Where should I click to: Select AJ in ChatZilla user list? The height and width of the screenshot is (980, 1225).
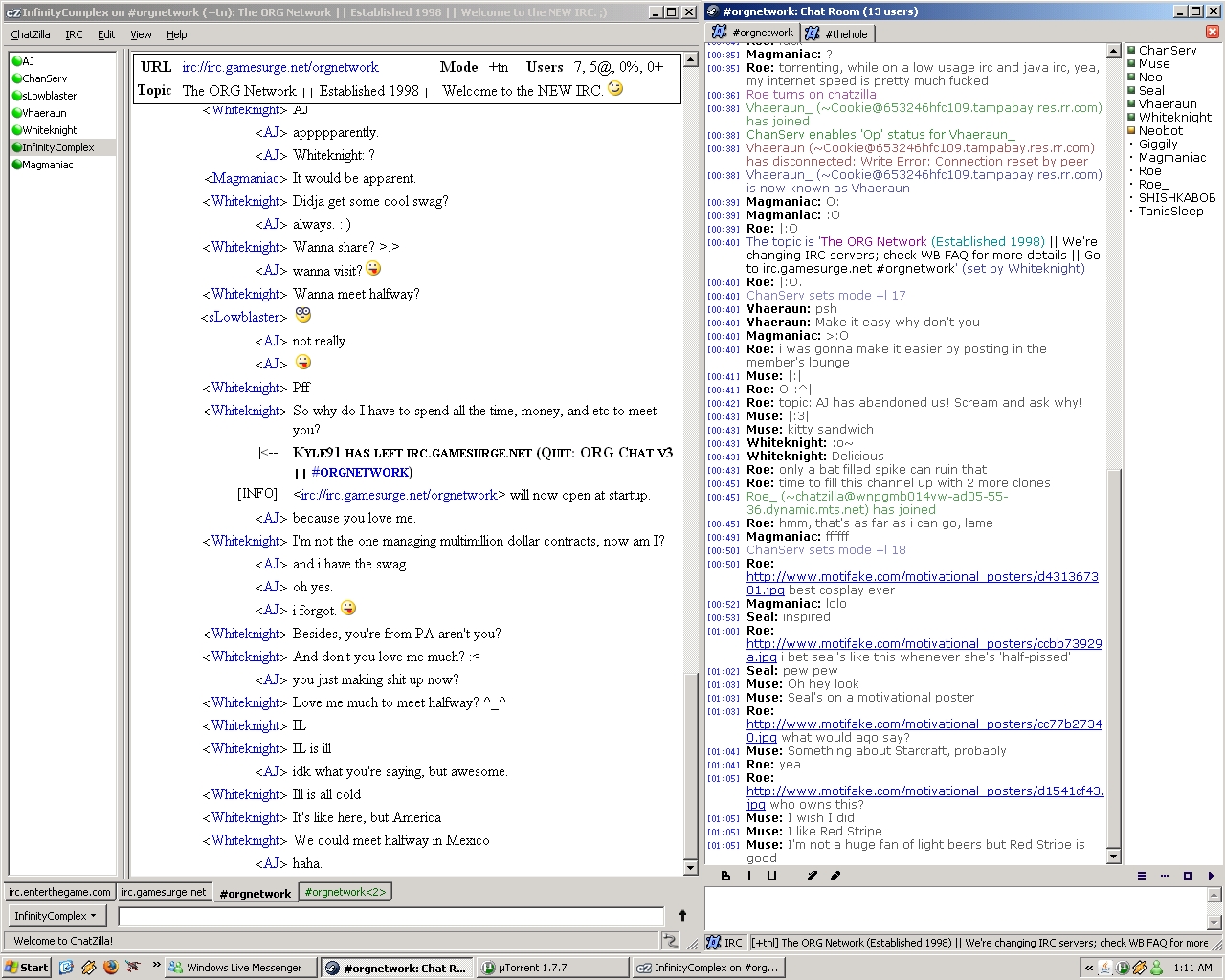tap(62, 61)
